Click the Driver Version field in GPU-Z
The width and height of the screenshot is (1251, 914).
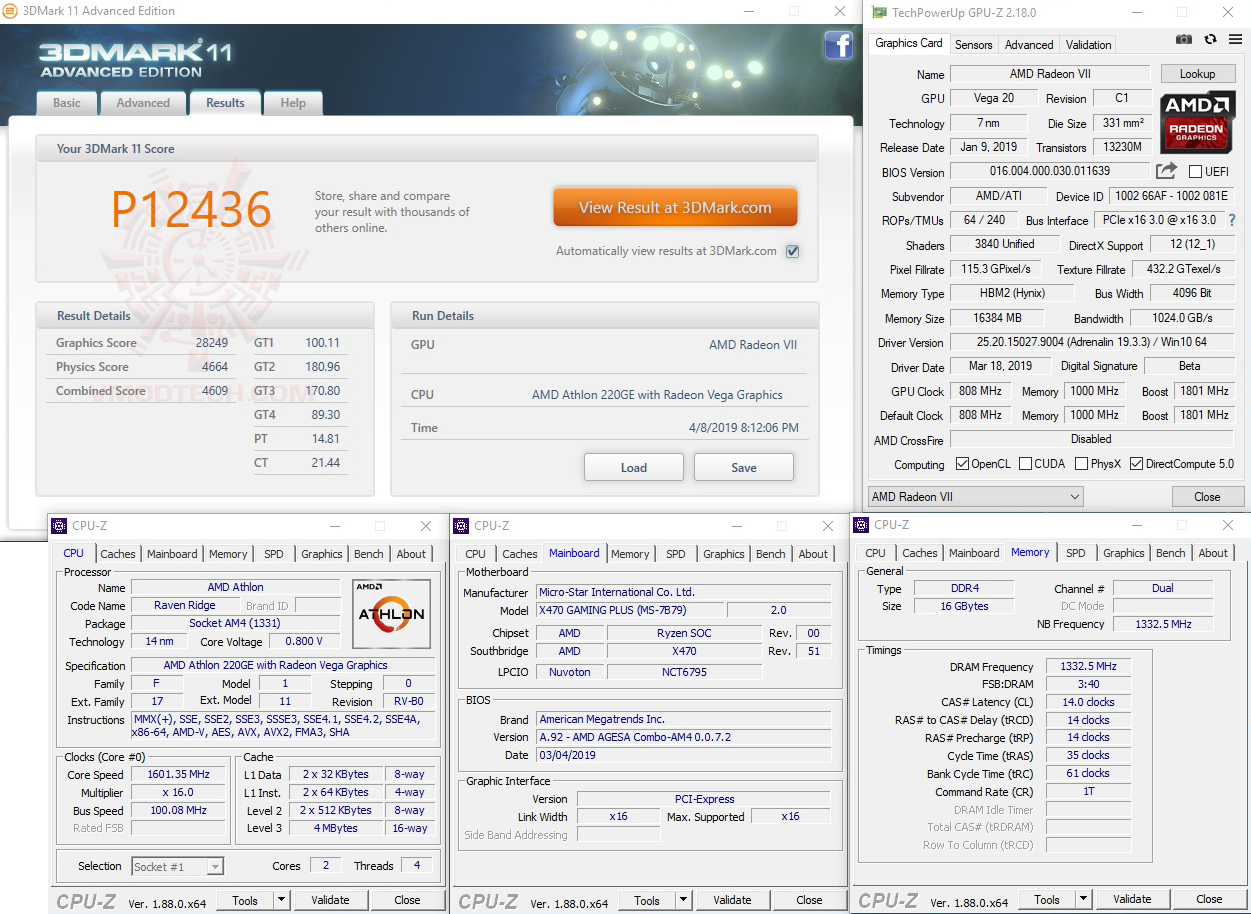click(x=1091, y=342)
